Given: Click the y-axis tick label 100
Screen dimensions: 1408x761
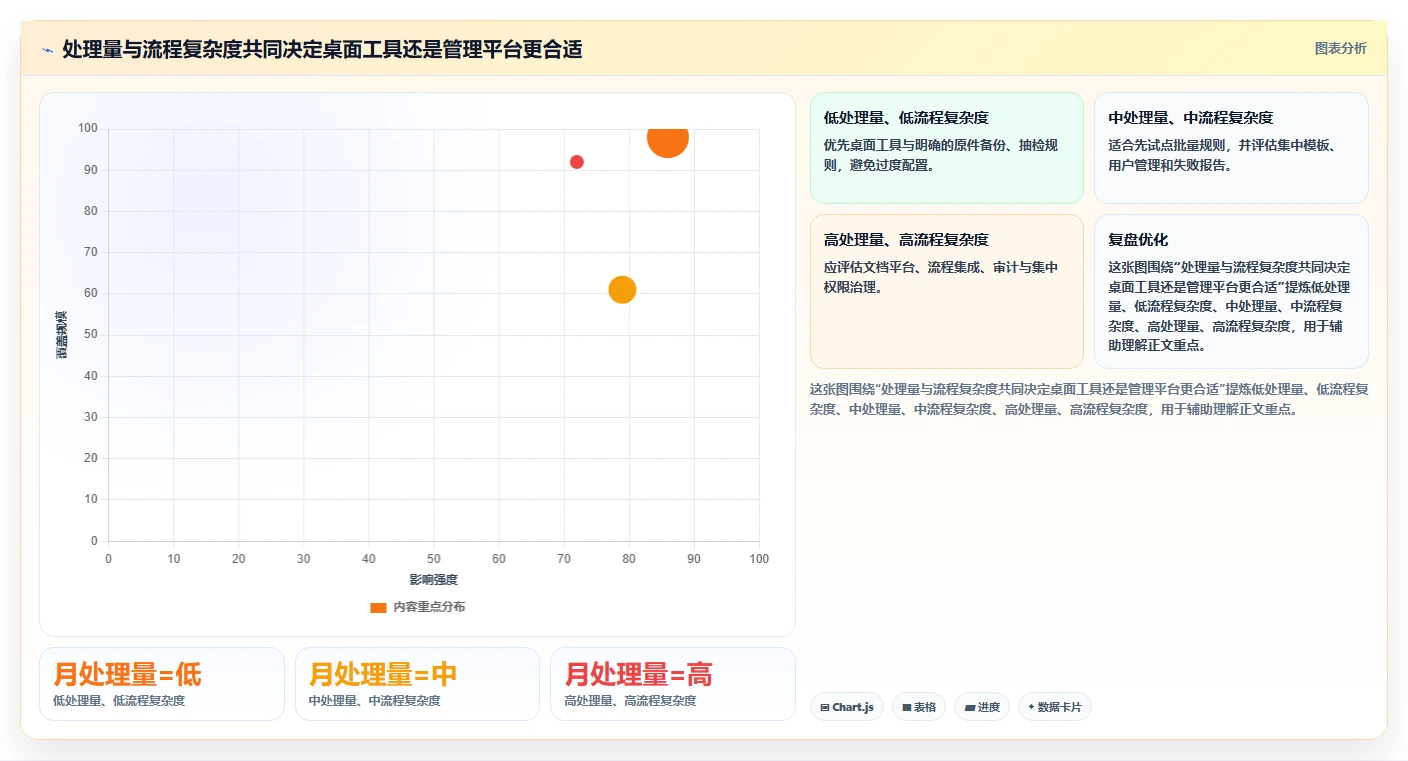Looking at the screenshot, I should (x=88, y=128).
